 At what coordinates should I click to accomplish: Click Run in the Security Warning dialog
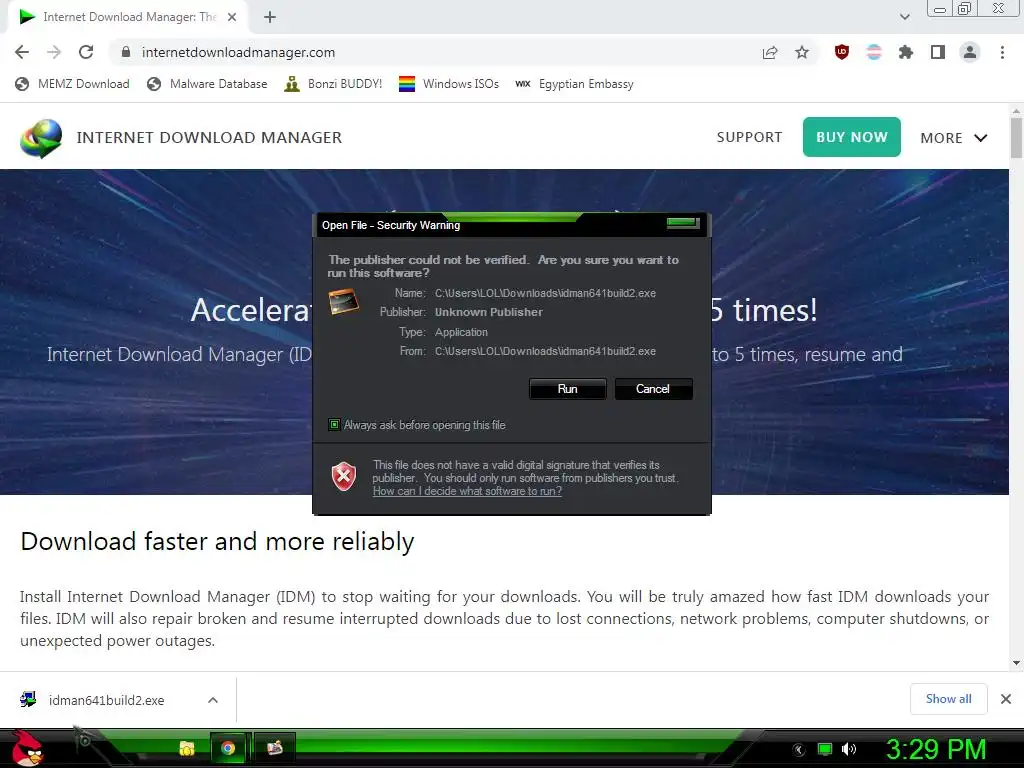(568, 389)
